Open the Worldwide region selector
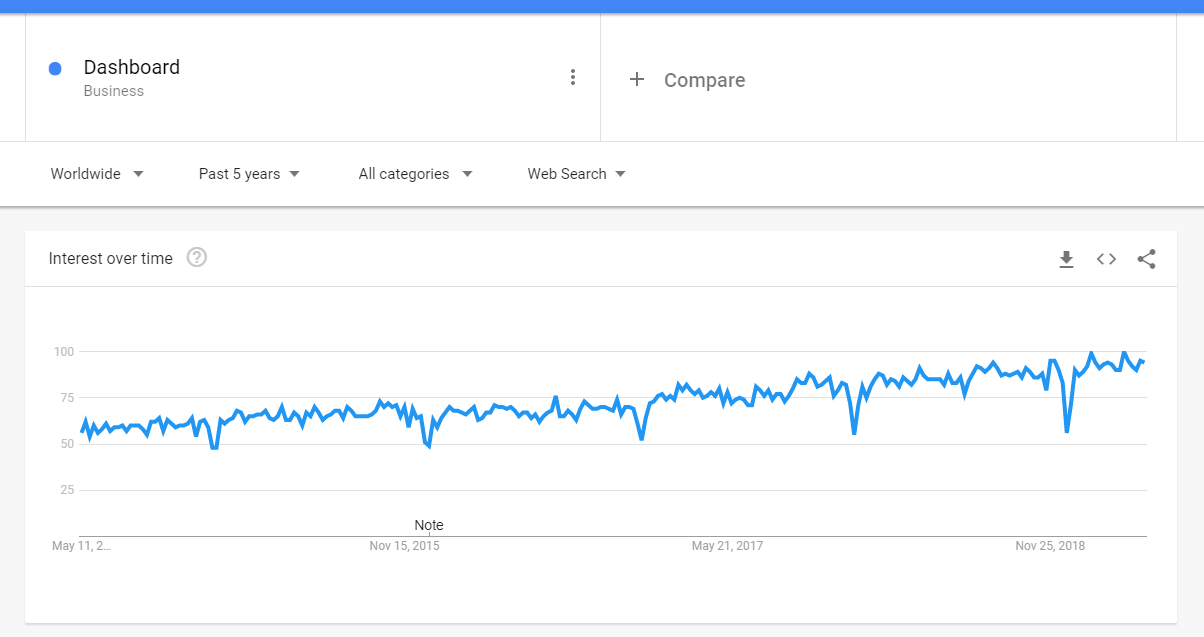Viewport: 1204px width, 637px height. tap(88, 173)
